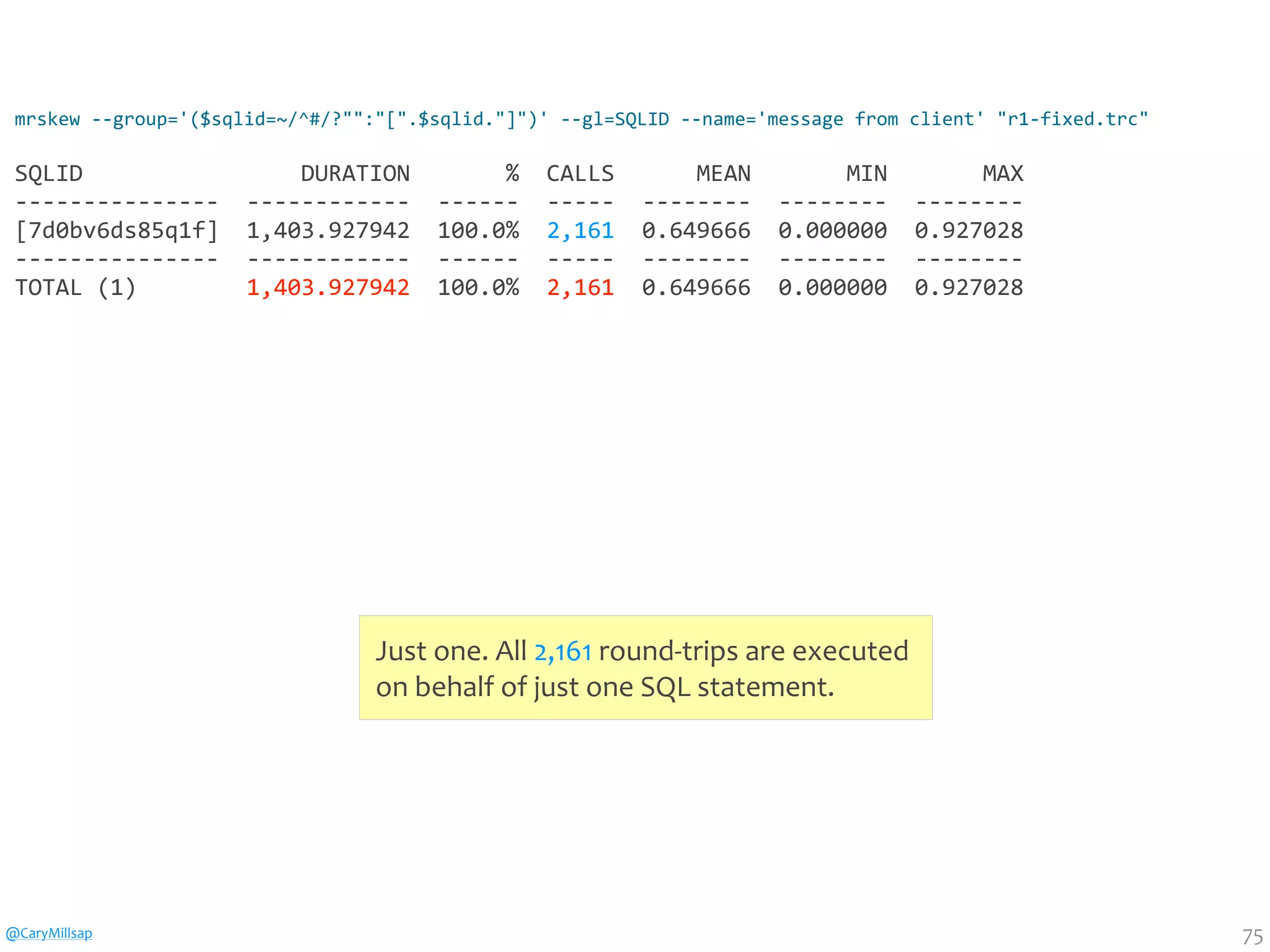This screenshot has width=1270, height=952.
Task: Click 0.000000 min in the 7d0bv6ds85q1f row
Action: click(x=832, y=231)
